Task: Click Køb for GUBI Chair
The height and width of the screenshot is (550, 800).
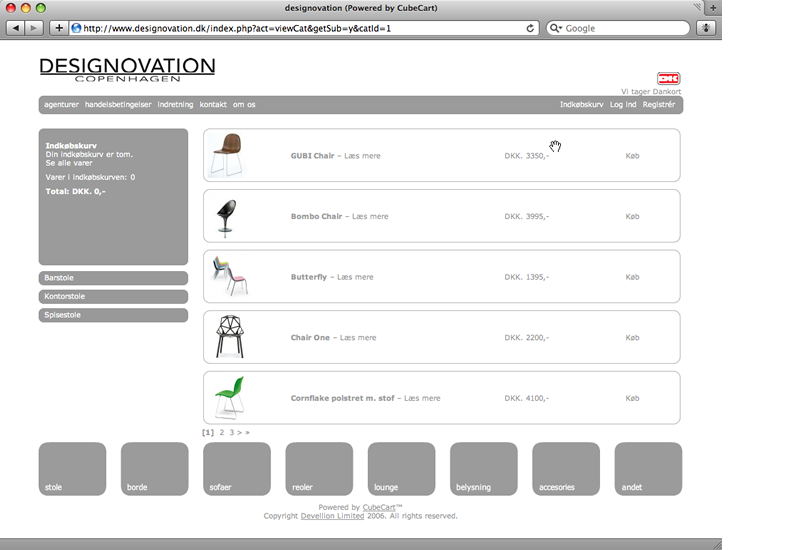Action: tap(632, 156)
